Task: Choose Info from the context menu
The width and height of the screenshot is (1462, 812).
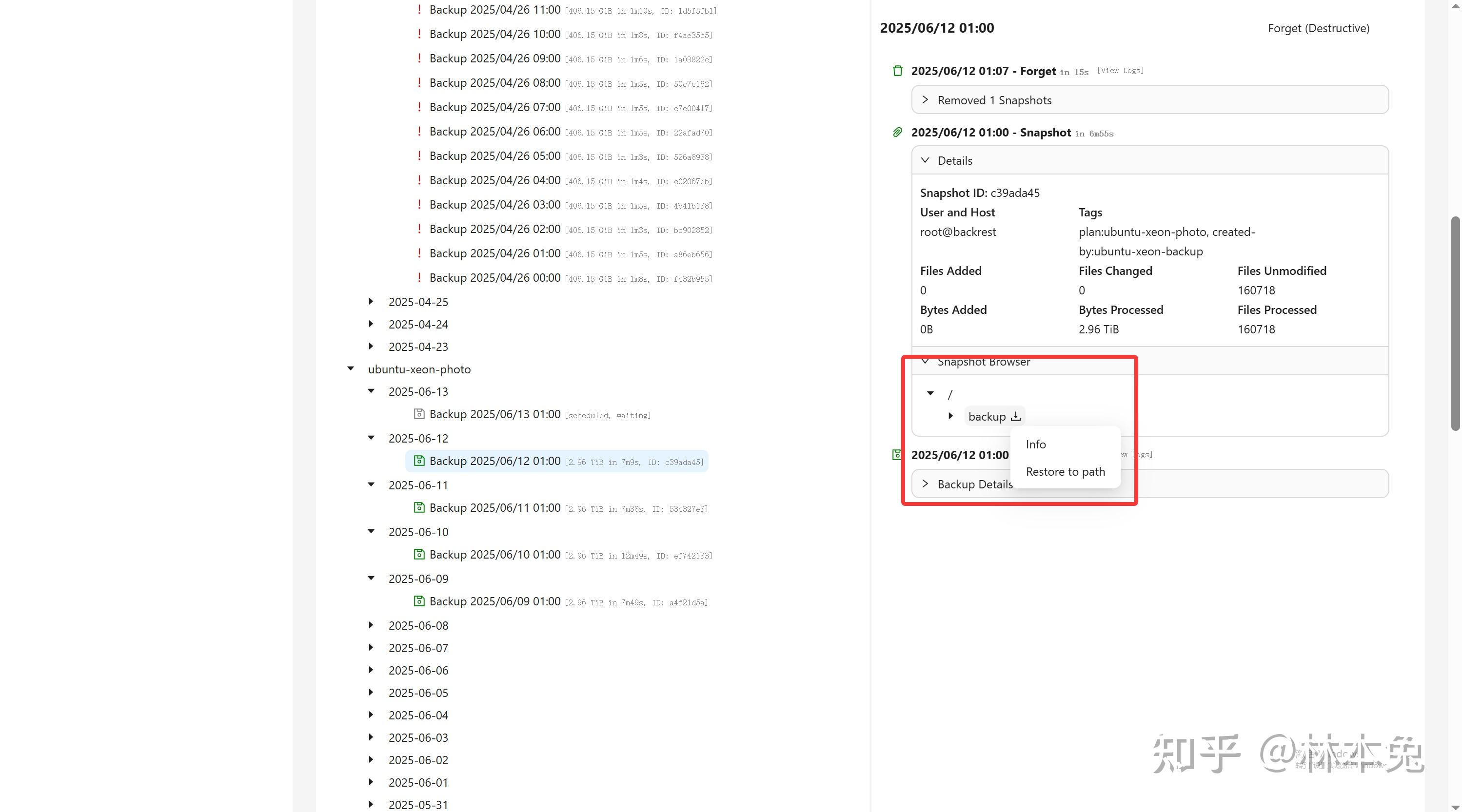Action: [1036, 445]
